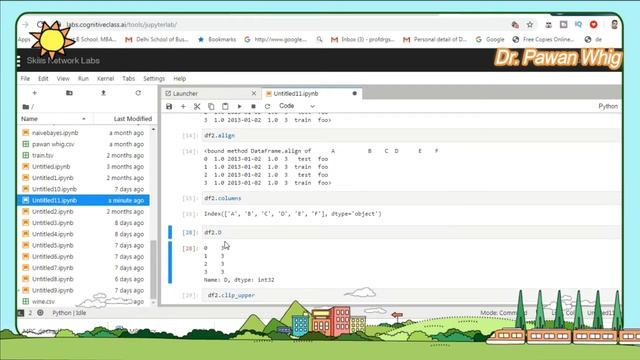Click the df2.columns code cell
Image resolution: width=640 pixels, height=360 pixels.
(410, 198)
